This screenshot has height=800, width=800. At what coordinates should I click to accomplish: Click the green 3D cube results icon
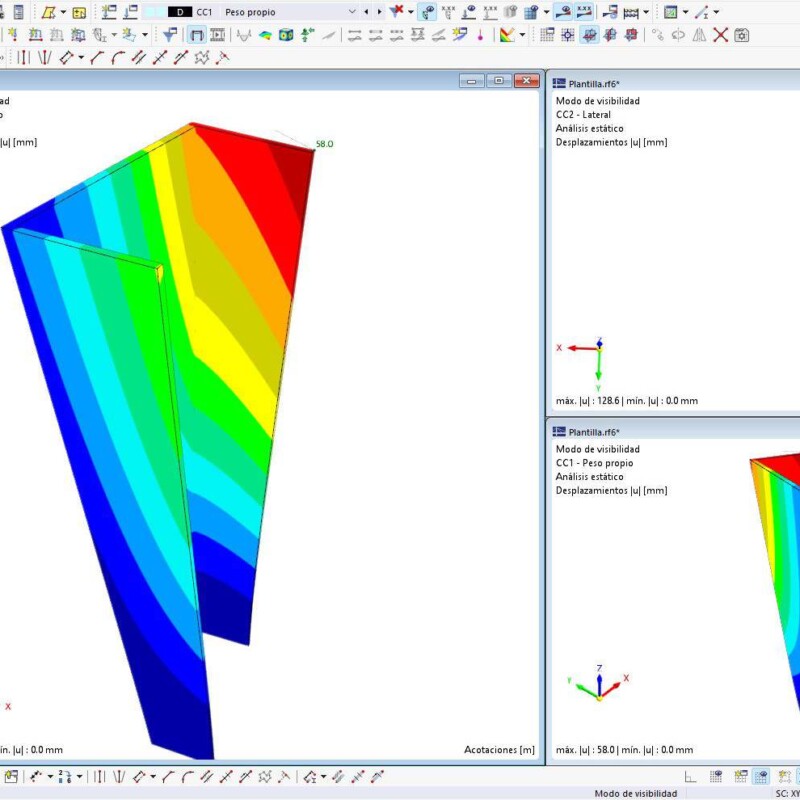point(286,35)
